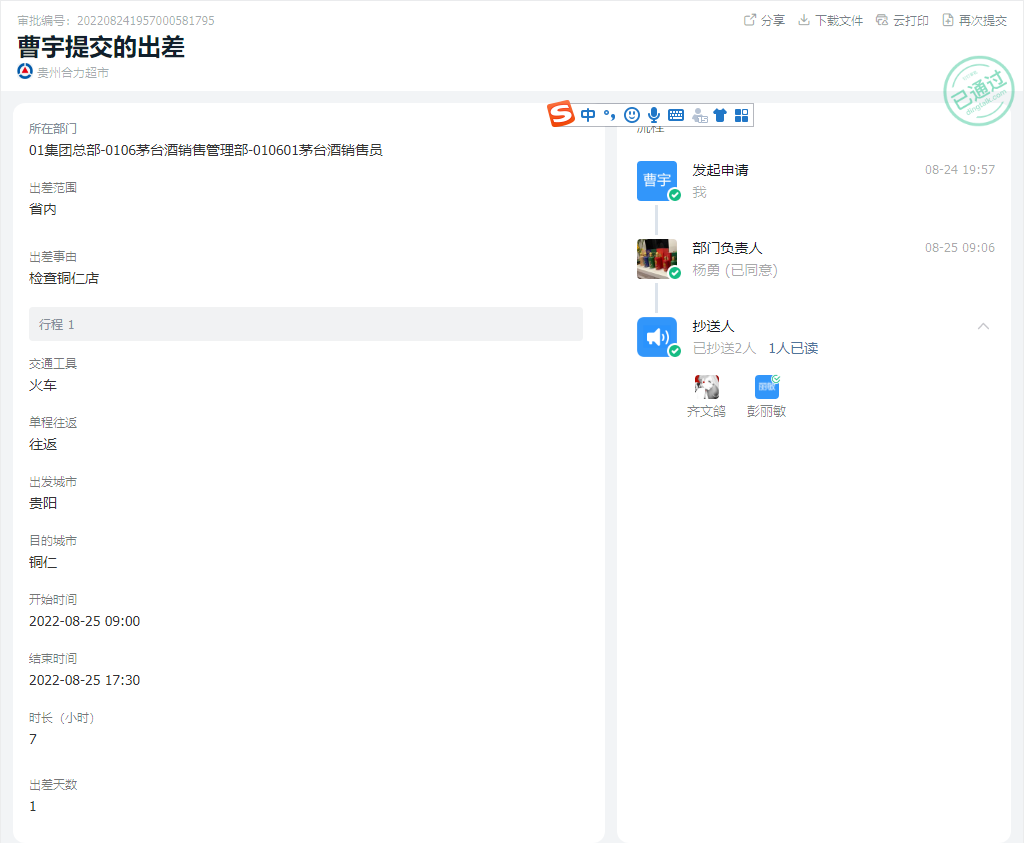Click 彭丽敏 recipient avatar
The image size is (1024, 843).
pyautogui.click(x=767, y=387)
